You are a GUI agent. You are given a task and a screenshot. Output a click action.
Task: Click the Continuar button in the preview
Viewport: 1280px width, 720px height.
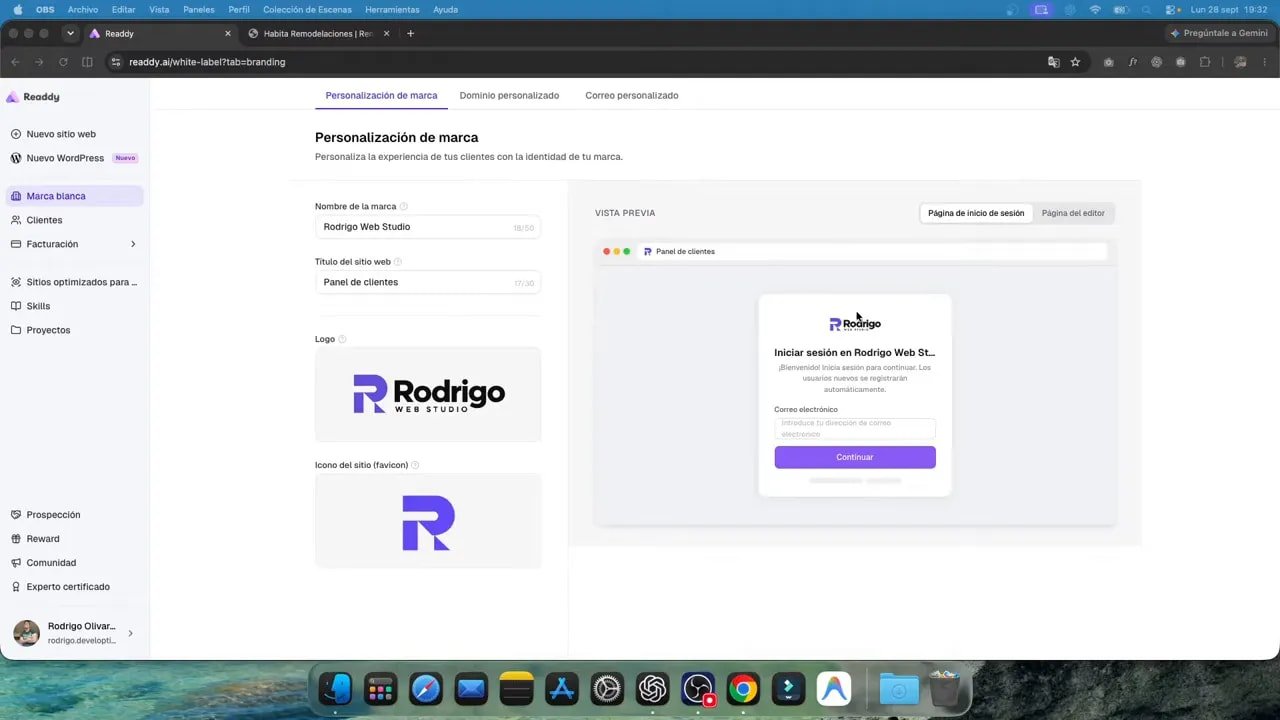855,457
